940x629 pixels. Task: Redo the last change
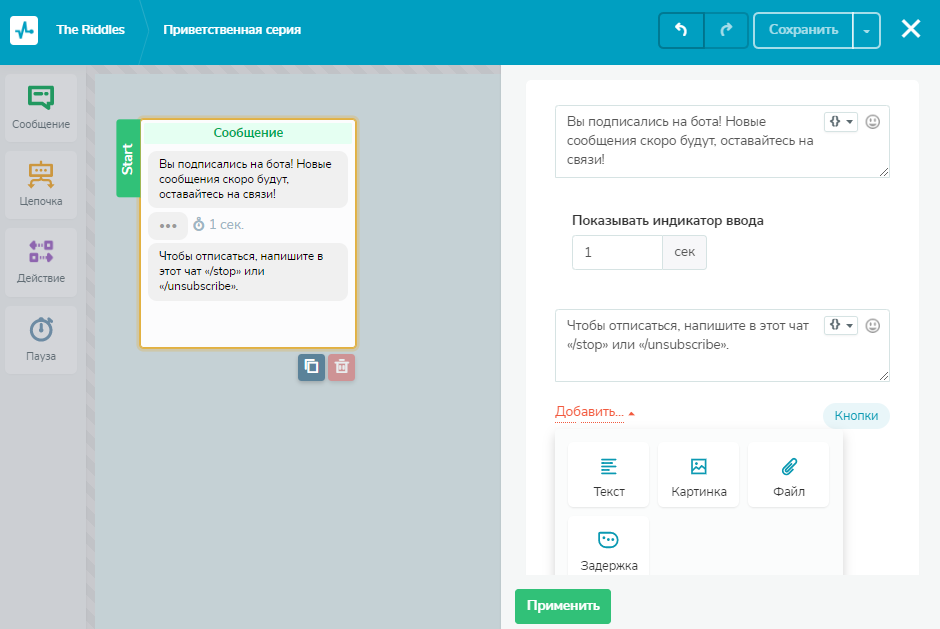click(x=726, y=30)
